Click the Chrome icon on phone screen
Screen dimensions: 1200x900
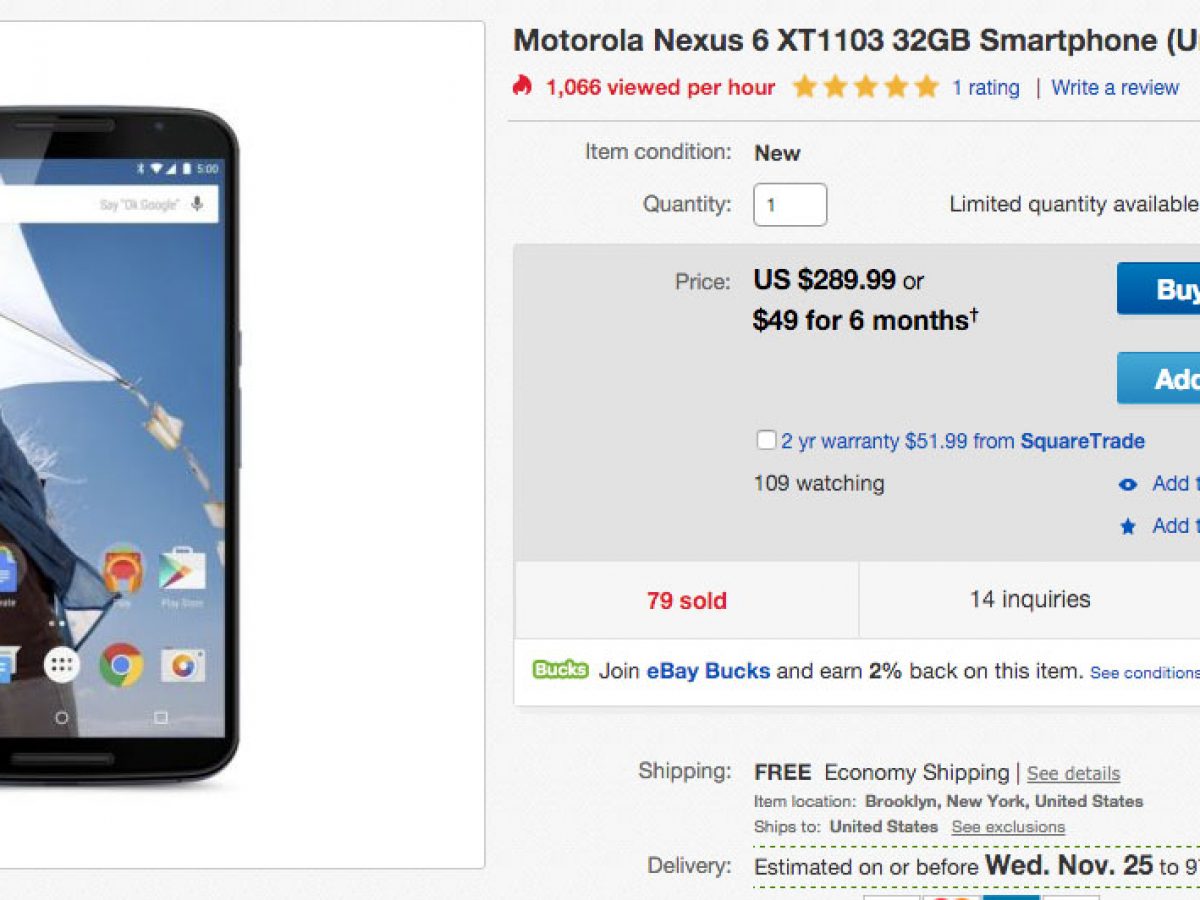click(x=121, y=665)
